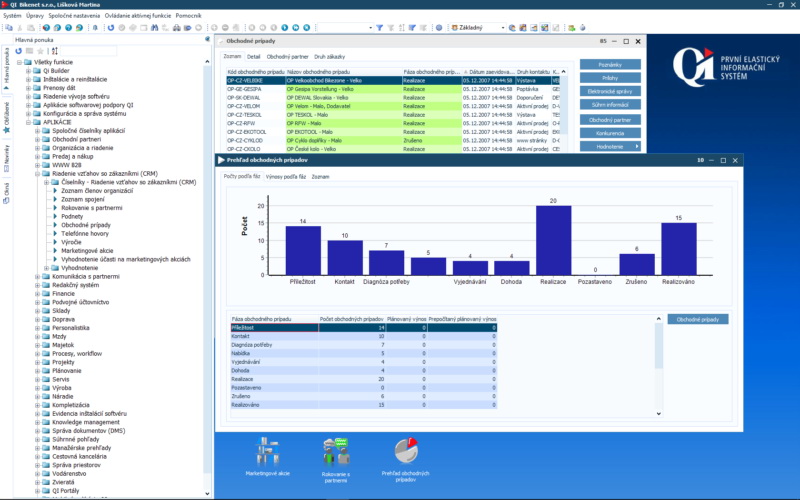Select the OP-GE-GESIPA row code cell

coord(256,89)
